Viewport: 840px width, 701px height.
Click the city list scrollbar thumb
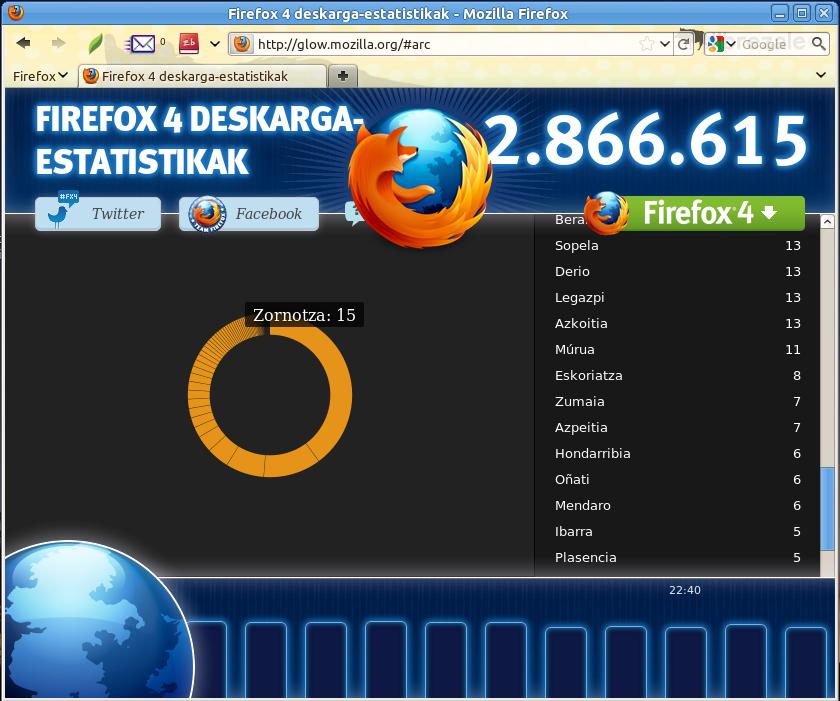827,508
